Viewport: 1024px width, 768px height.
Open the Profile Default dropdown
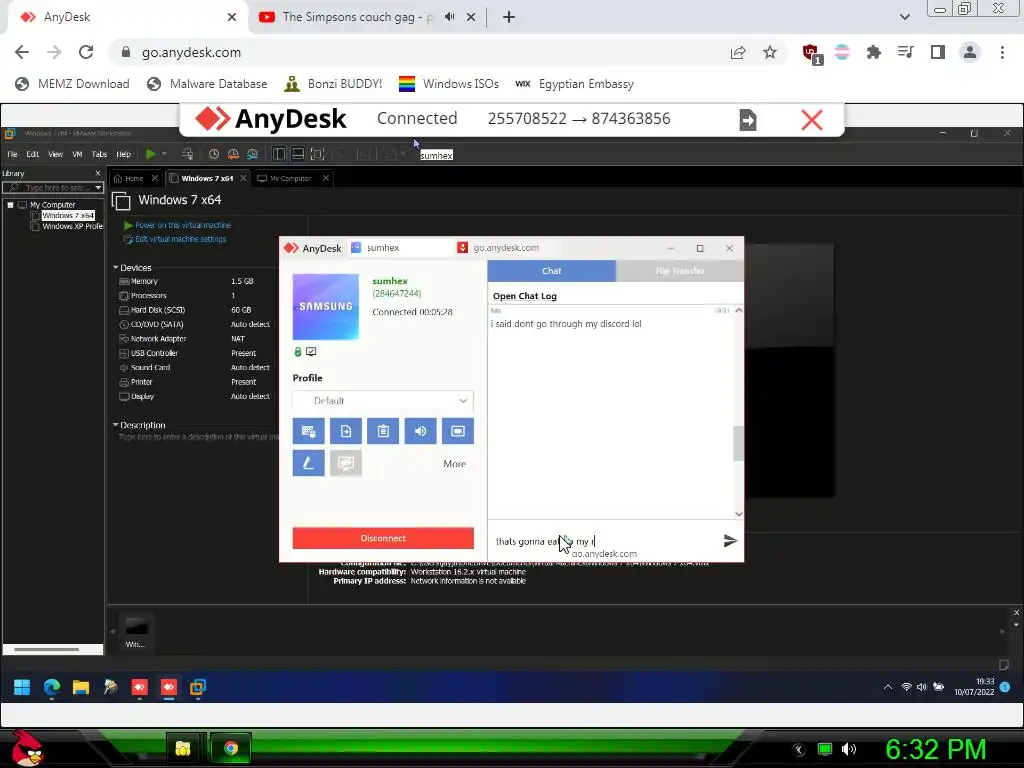383,401
